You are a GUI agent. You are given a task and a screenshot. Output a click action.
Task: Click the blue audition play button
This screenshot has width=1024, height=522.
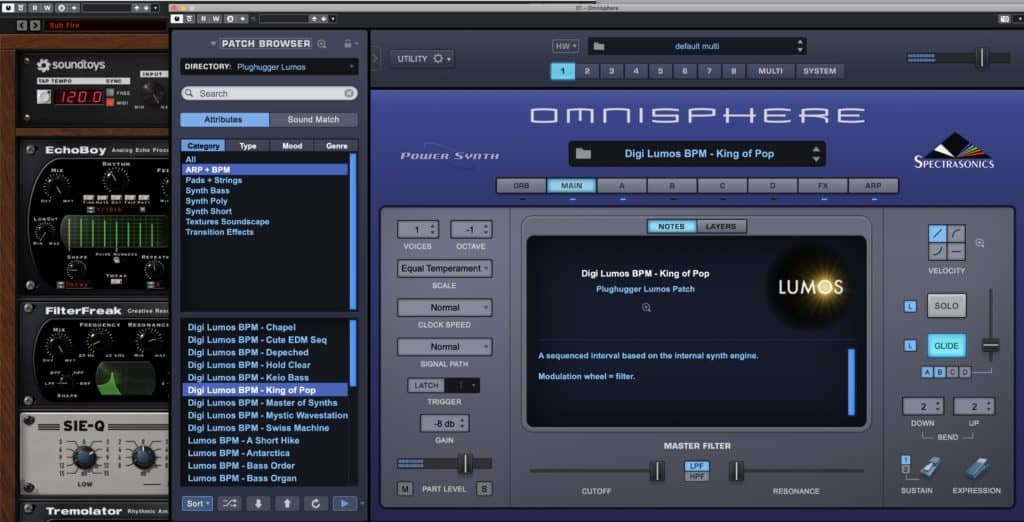(344, 504)
